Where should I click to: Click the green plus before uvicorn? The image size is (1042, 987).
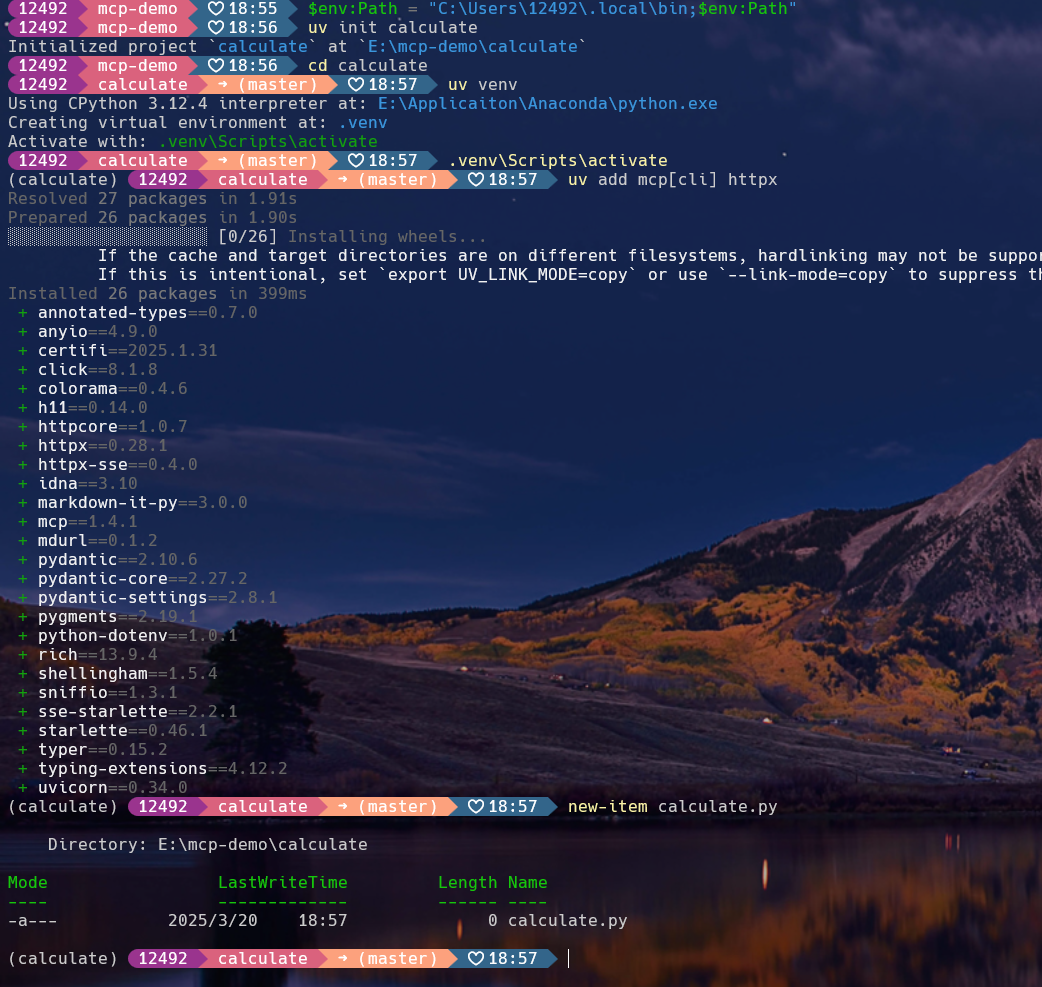pyautogui.click(x=22, y=788)
